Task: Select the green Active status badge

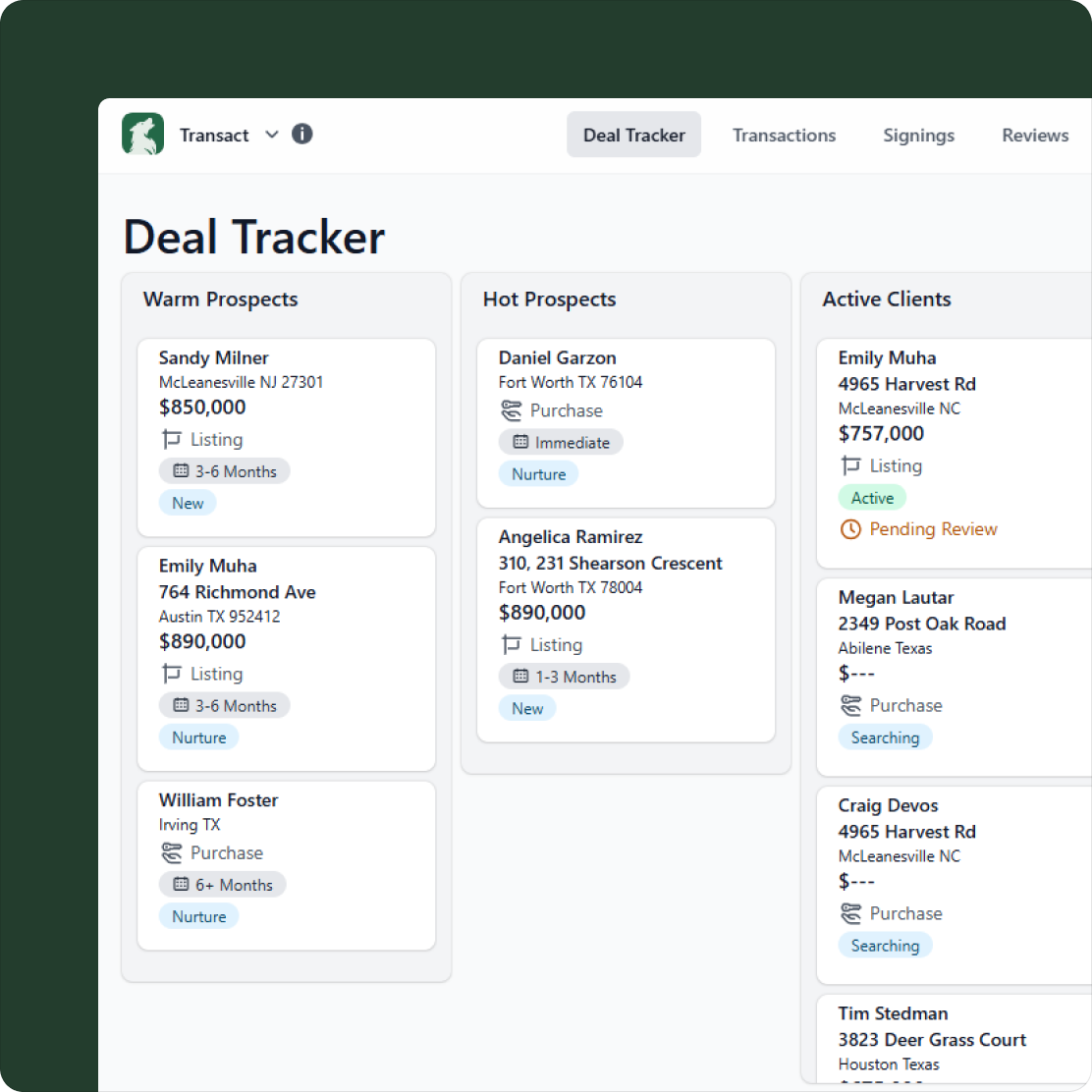Action: pyautogui.click(x=872, y=497)
